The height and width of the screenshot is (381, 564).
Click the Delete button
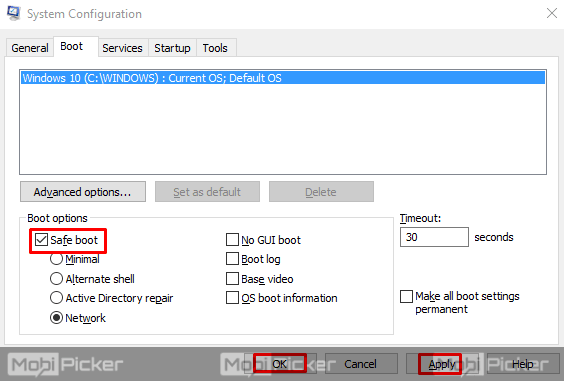321,192
